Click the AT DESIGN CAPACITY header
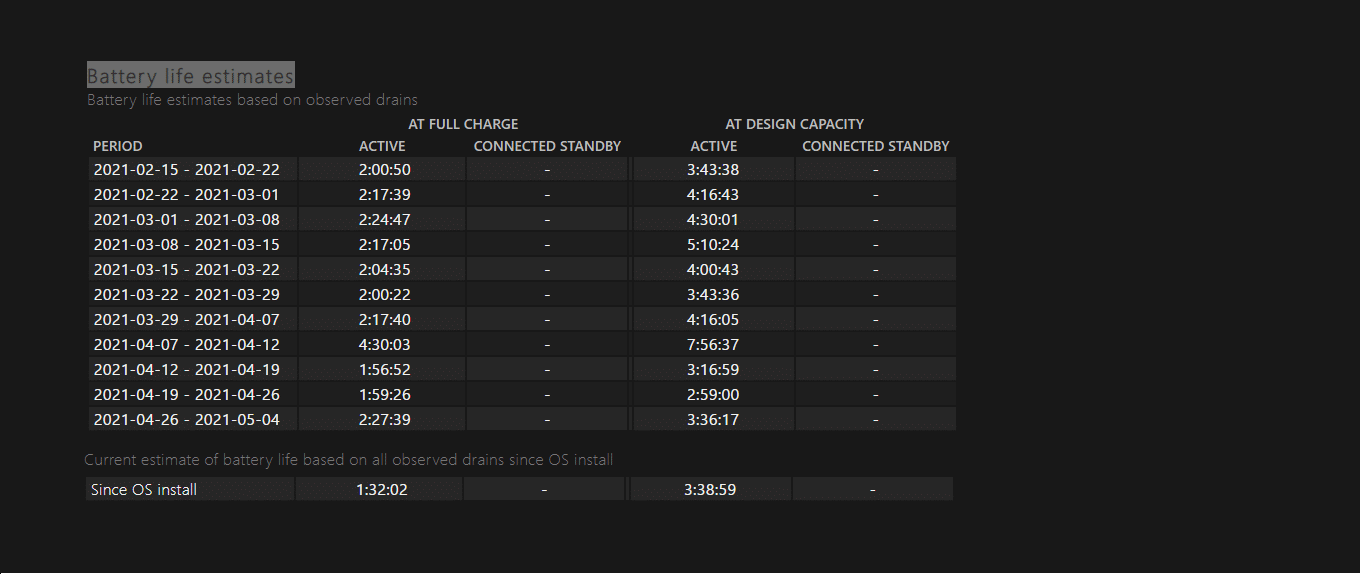Screen dimensions: 1360x574 point(794,124)
